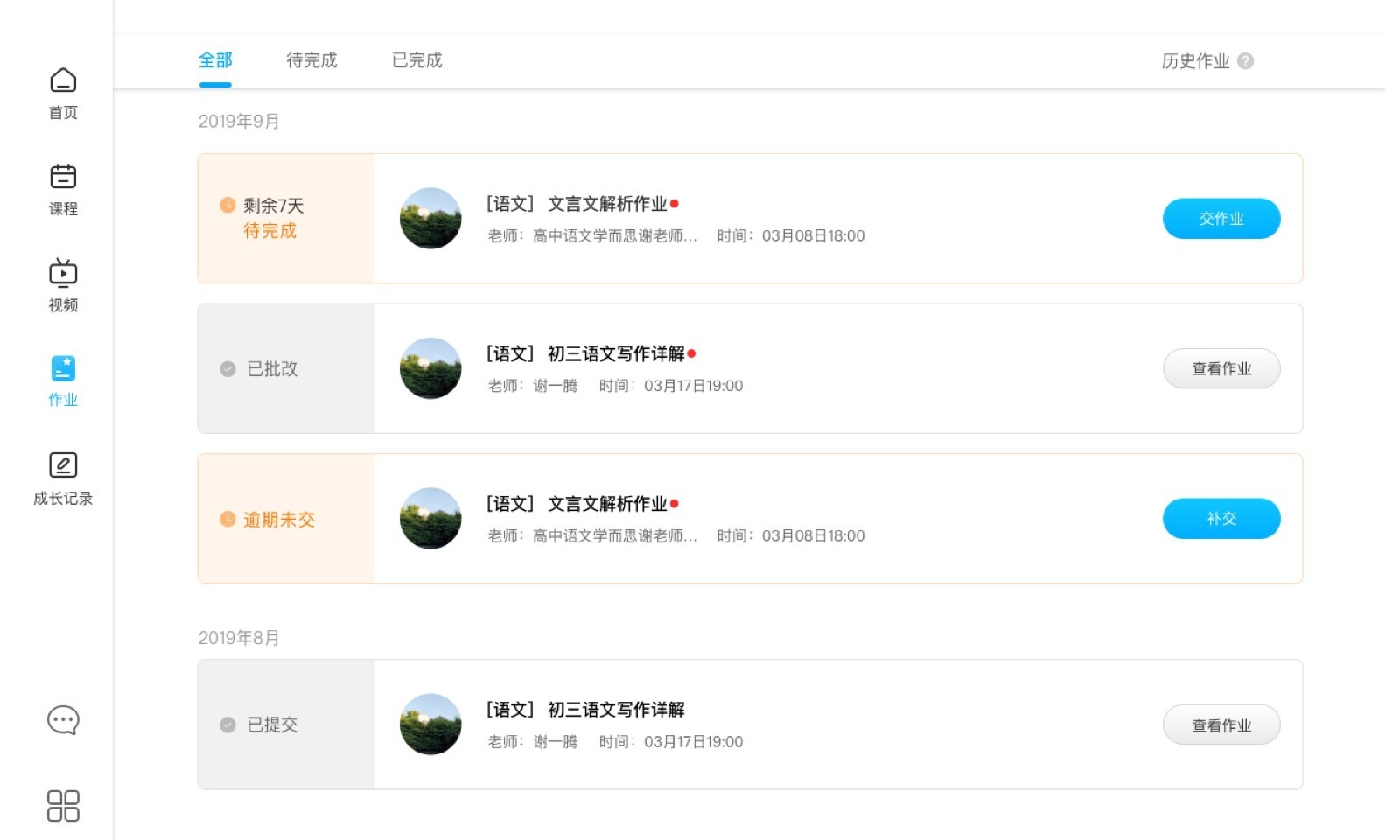Click 查看作业 for the 已批改 assignment
This screenshot has height=840, width=1400.
(x=1221, y=369)
